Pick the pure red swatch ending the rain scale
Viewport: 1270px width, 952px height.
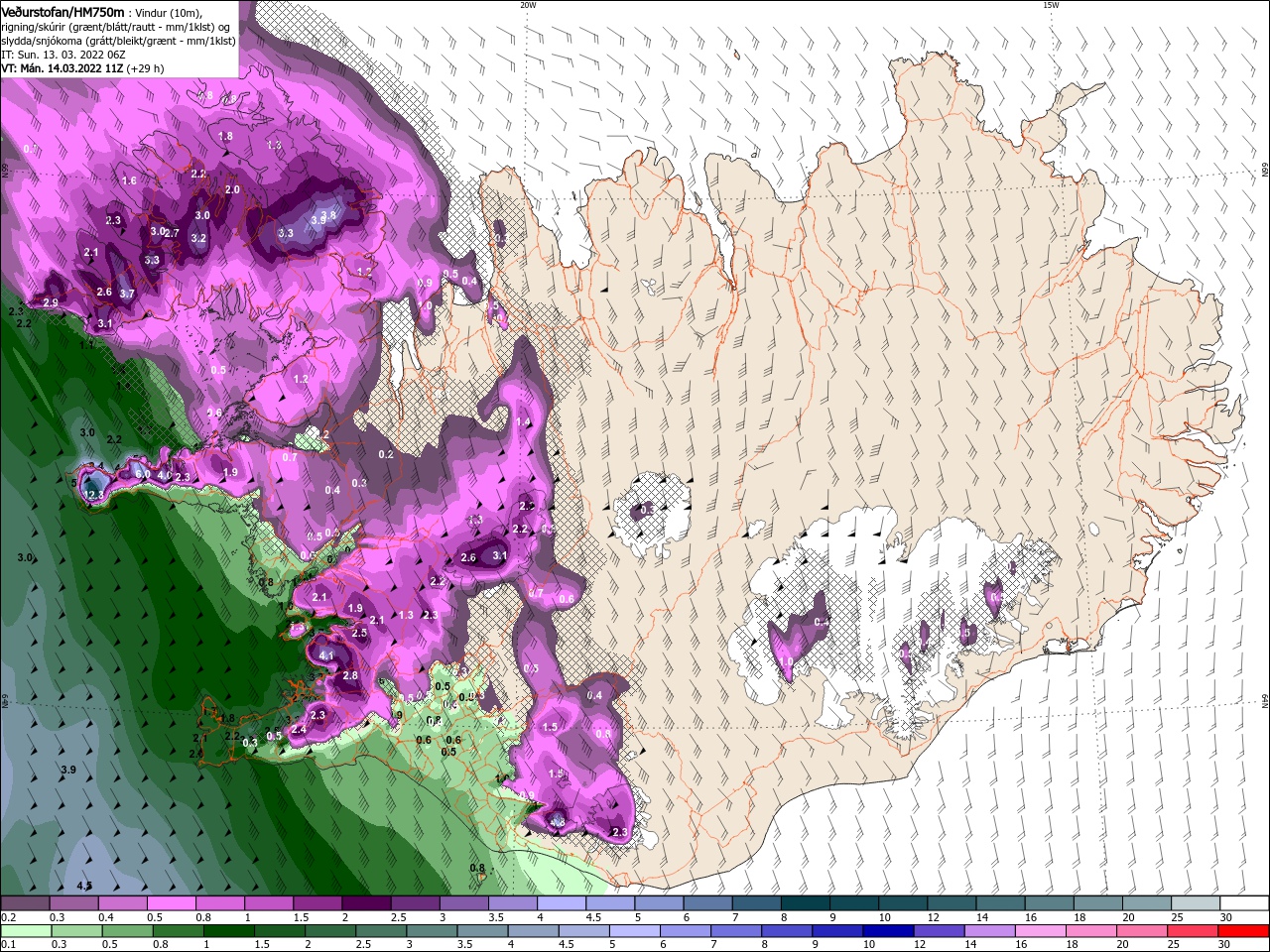tap(1245, 931)
